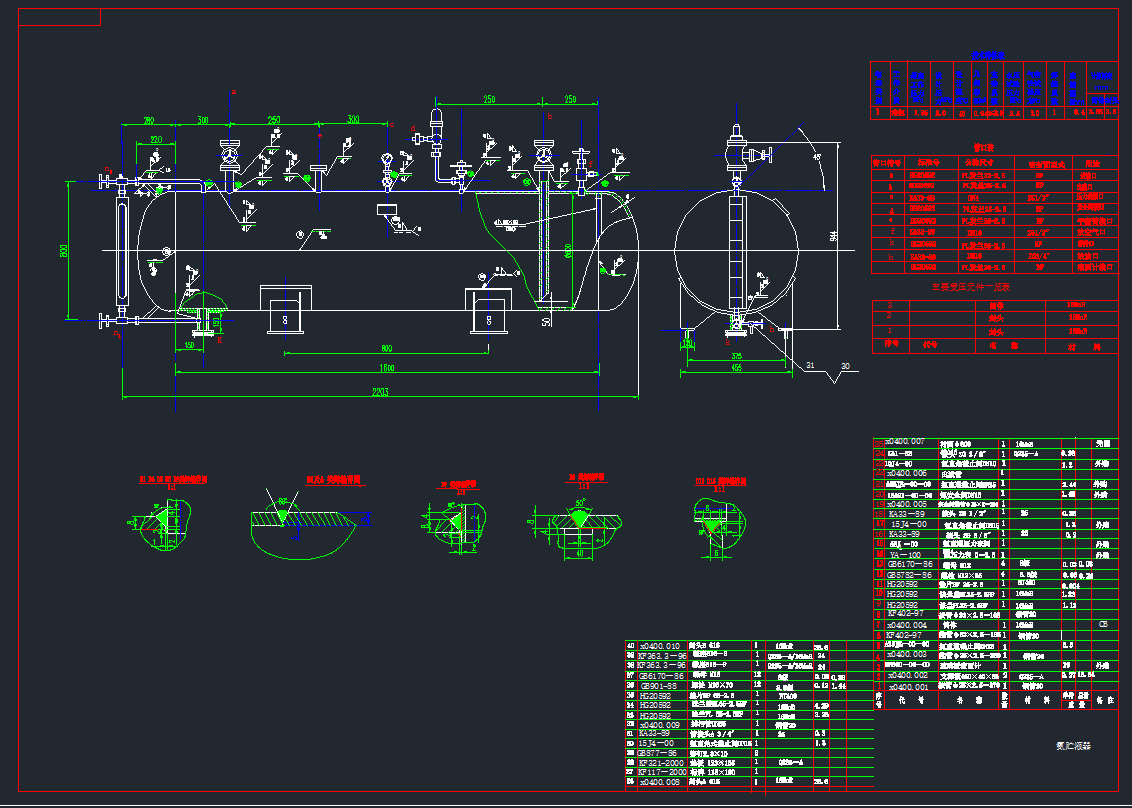Select the circular tank end view outline
The image size is (1132, 808).
pyautogui.click(x=737, y=249)
